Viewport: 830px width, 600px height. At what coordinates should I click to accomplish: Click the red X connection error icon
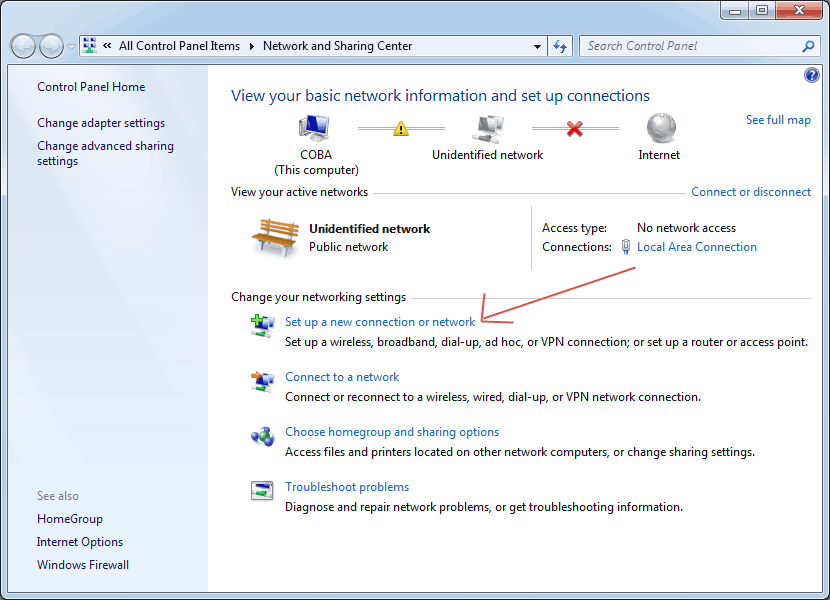pyautogui.click(x=574, y=129)
